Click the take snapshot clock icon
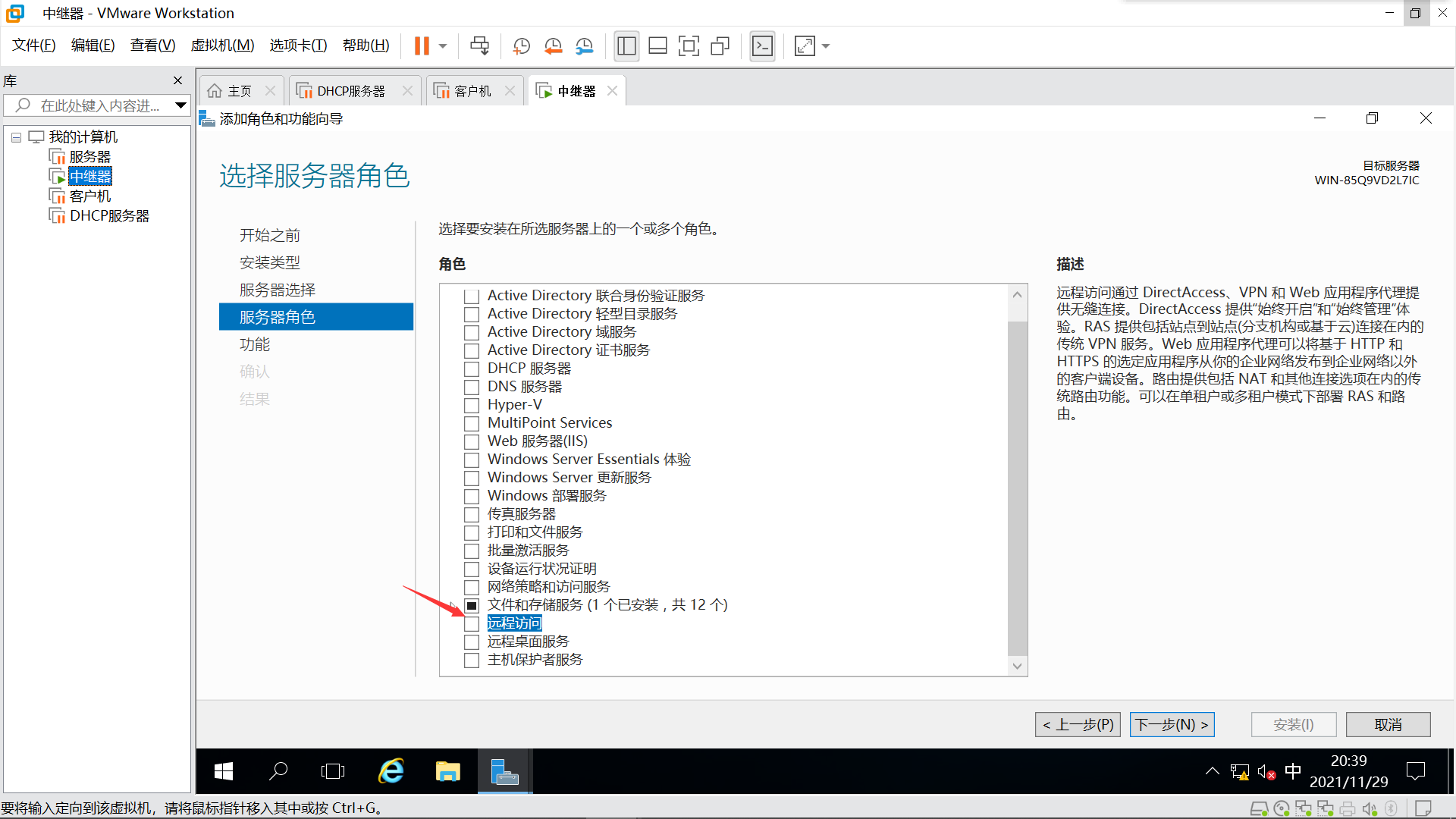Screen dimensions: 1456x819 click(521, 46)
